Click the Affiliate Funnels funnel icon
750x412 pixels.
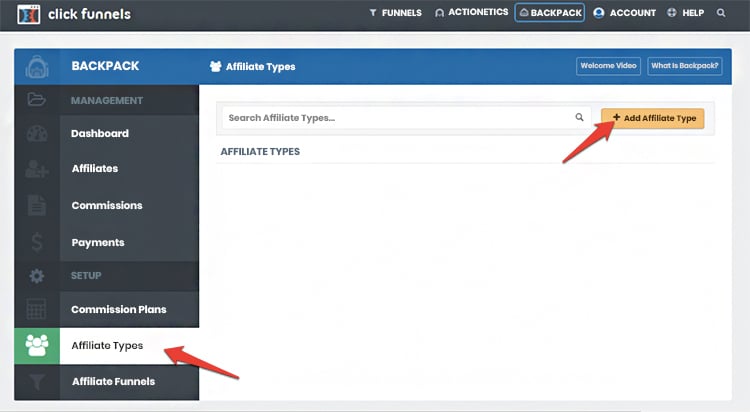pos(37,382)
